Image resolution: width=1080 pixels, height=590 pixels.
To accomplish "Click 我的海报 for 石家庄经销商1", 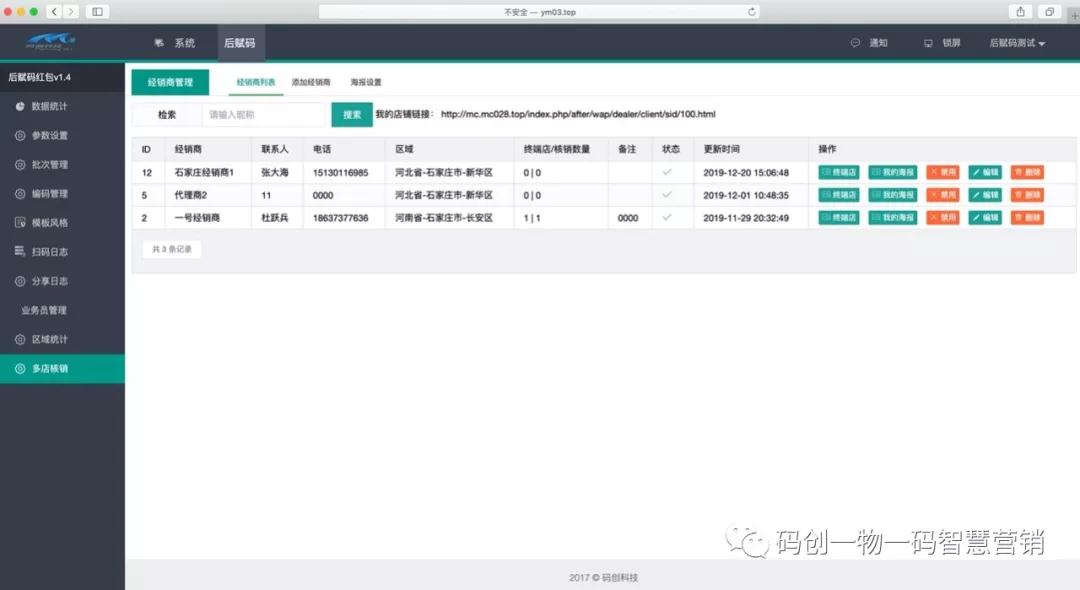I will tap(893, 172).
